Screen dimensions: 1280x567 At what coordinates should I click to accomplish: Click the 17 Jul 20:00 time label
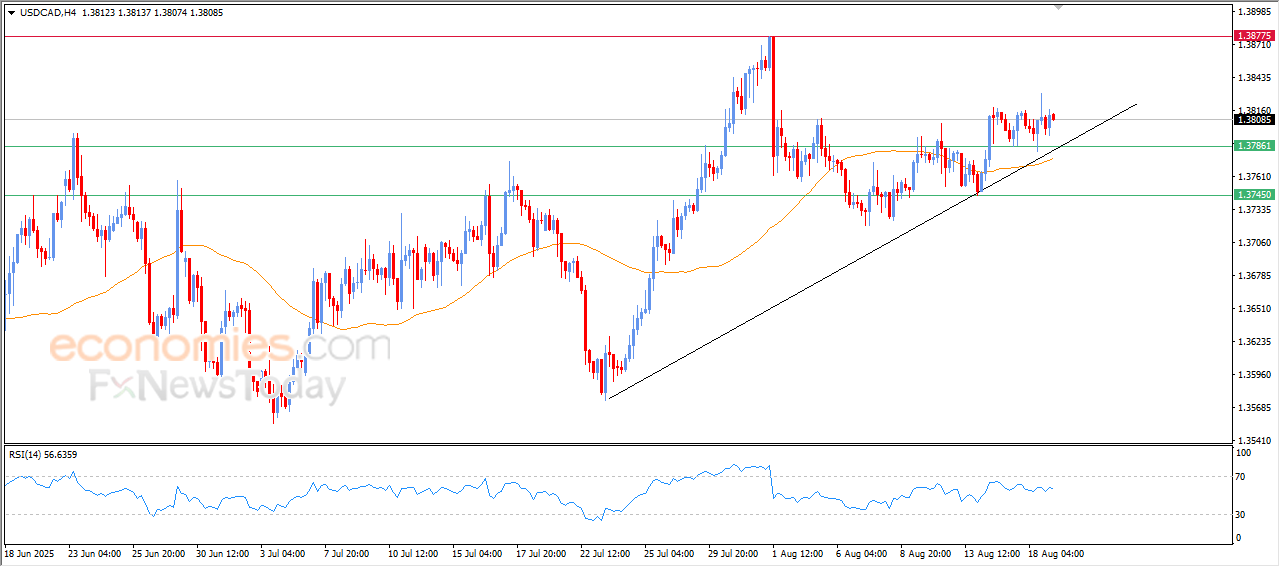click(541, 553)
